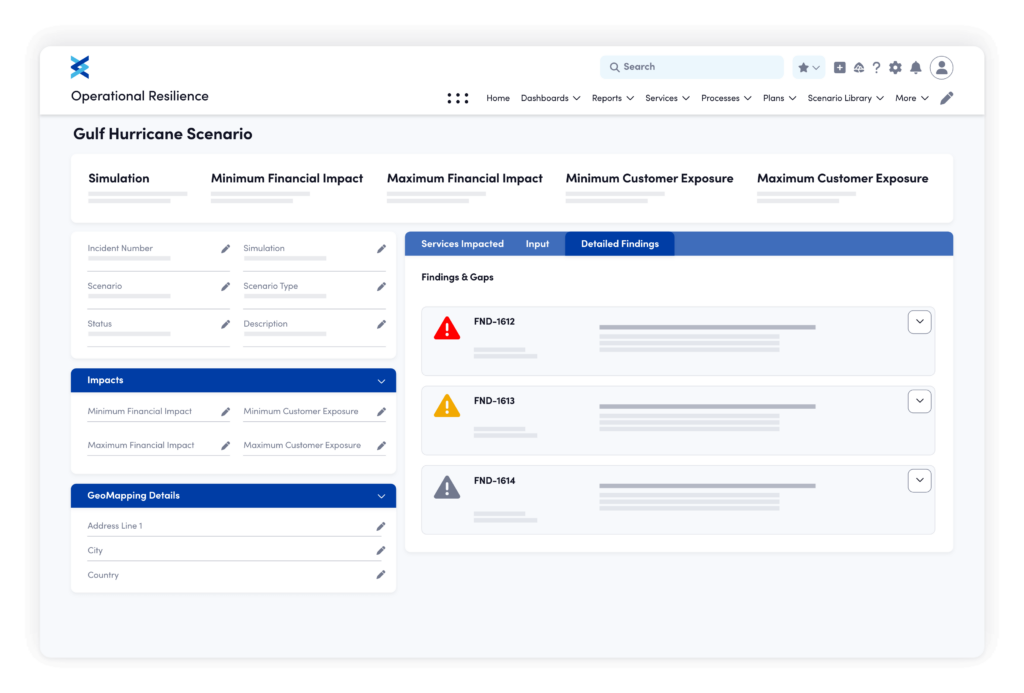Click the user profile avatar icon
This screenshot has width=1024, height=693.
941,67
